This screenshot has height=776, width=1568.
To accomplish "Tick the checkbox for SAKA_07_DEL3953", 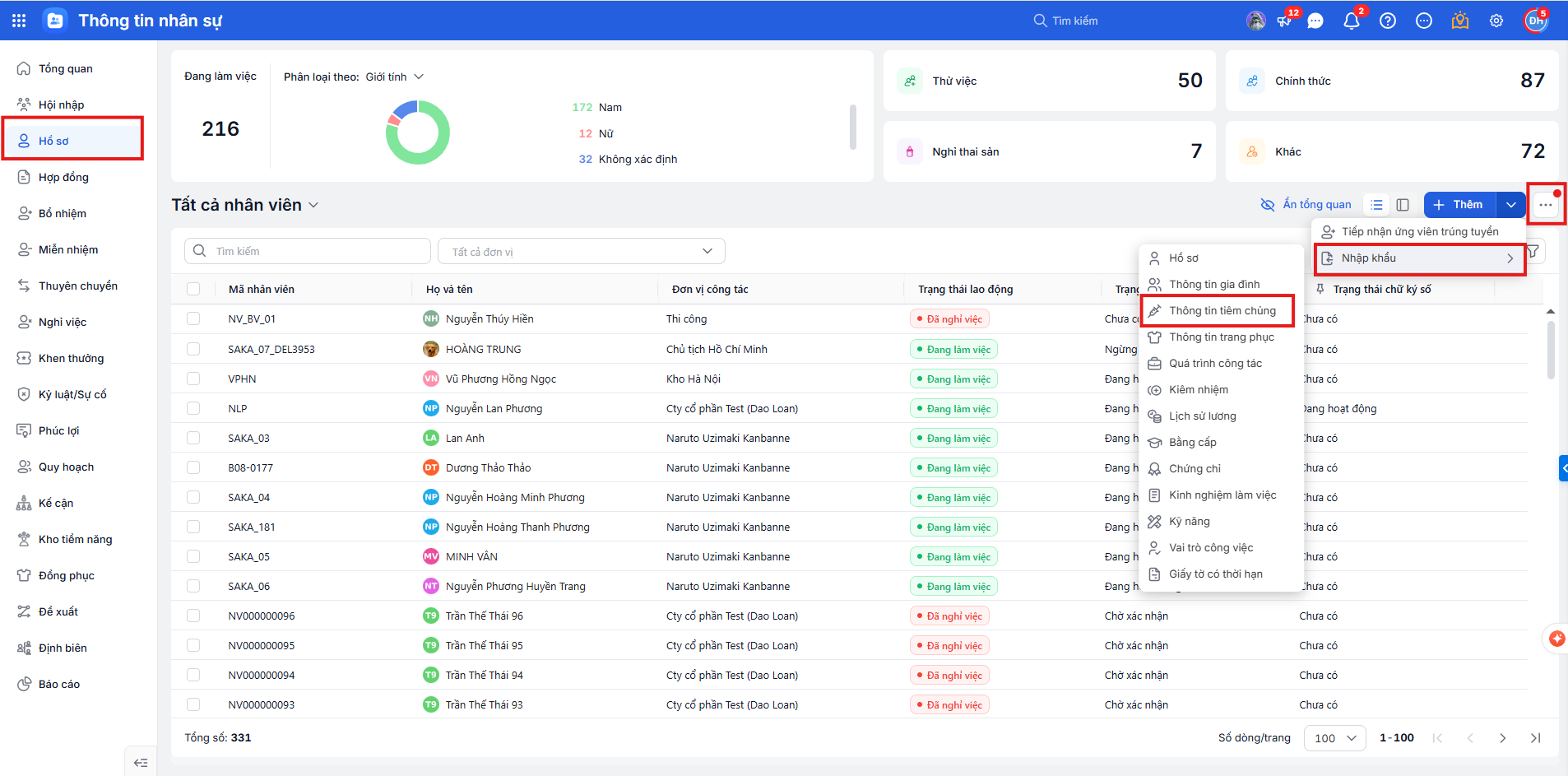I will [x=193, y=349].
